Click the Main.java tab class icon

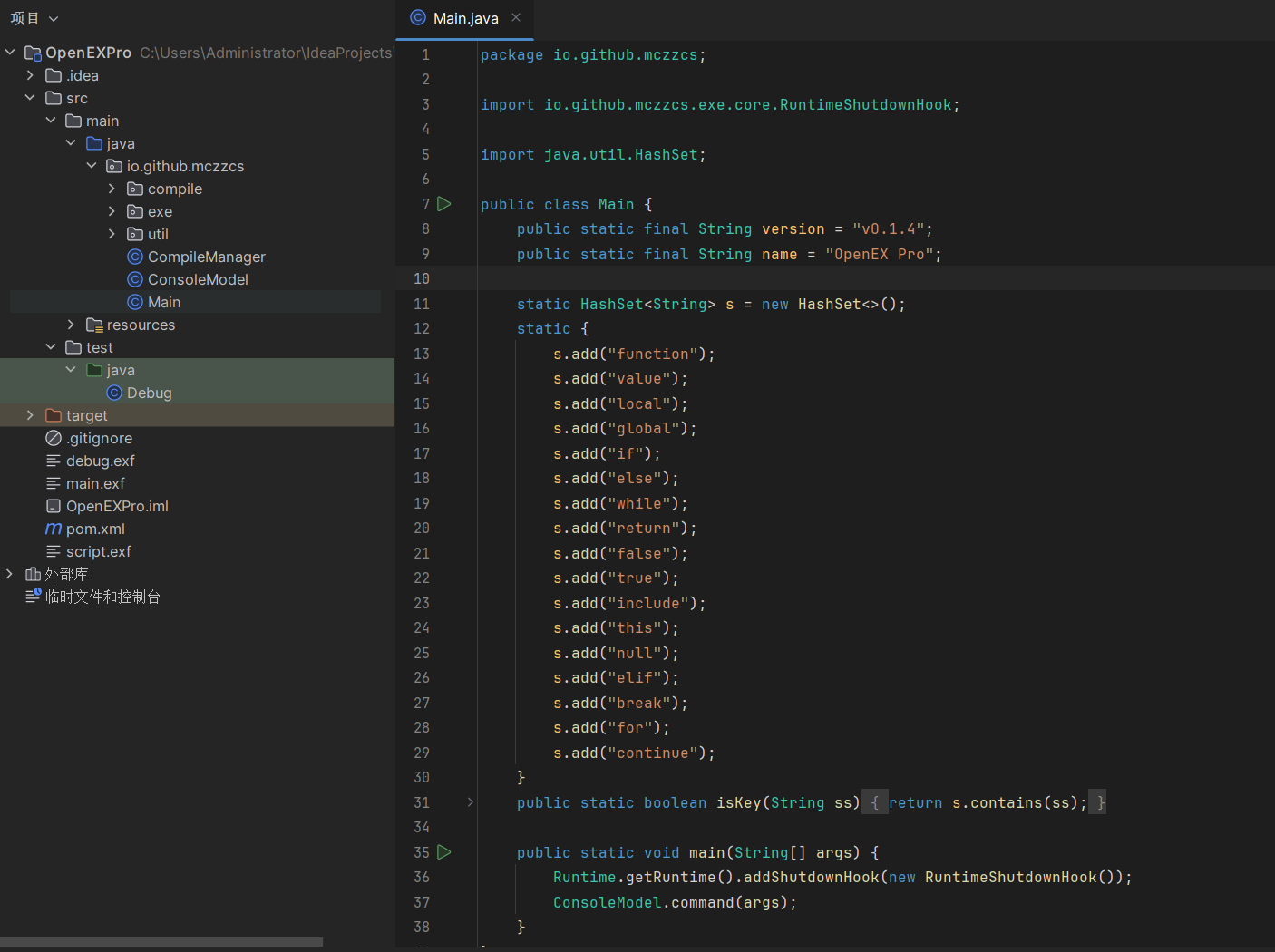click(x=418, y=17)
